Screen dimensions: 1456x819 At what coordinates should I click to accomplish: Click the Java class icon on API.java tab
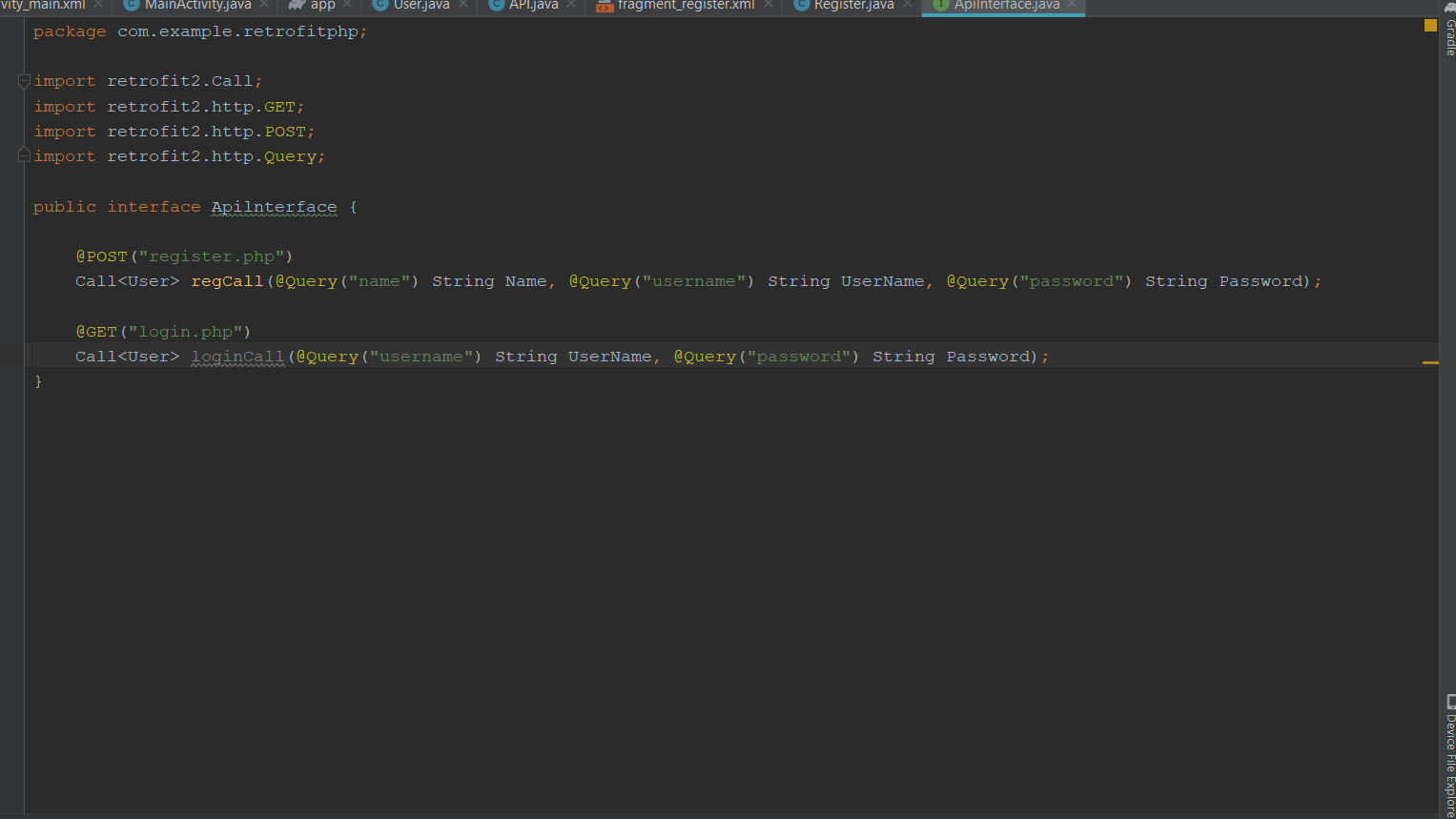(x=495, y=4)
